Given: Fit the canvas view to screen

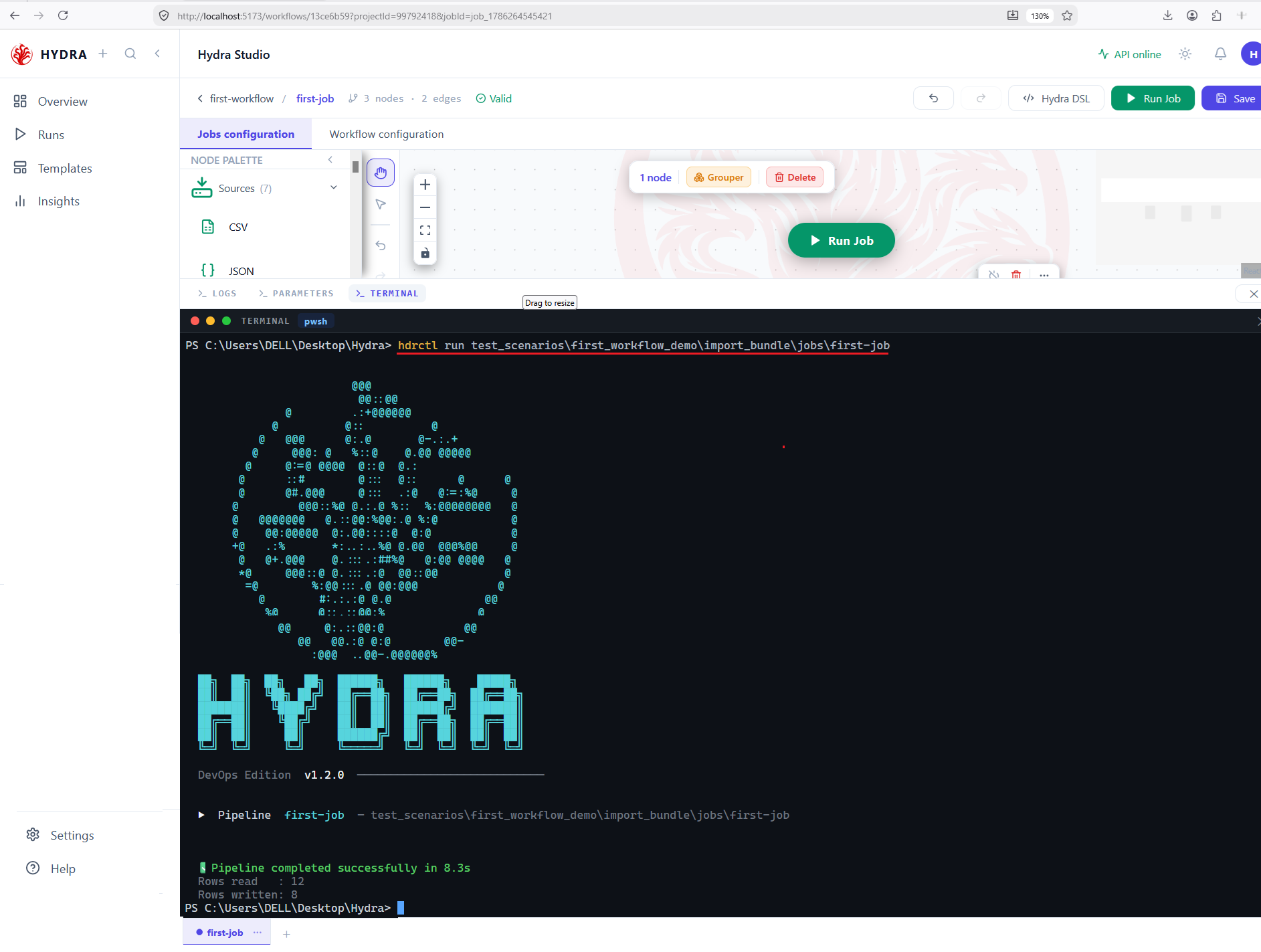Looking at the screenshot, I should (425, 230).
